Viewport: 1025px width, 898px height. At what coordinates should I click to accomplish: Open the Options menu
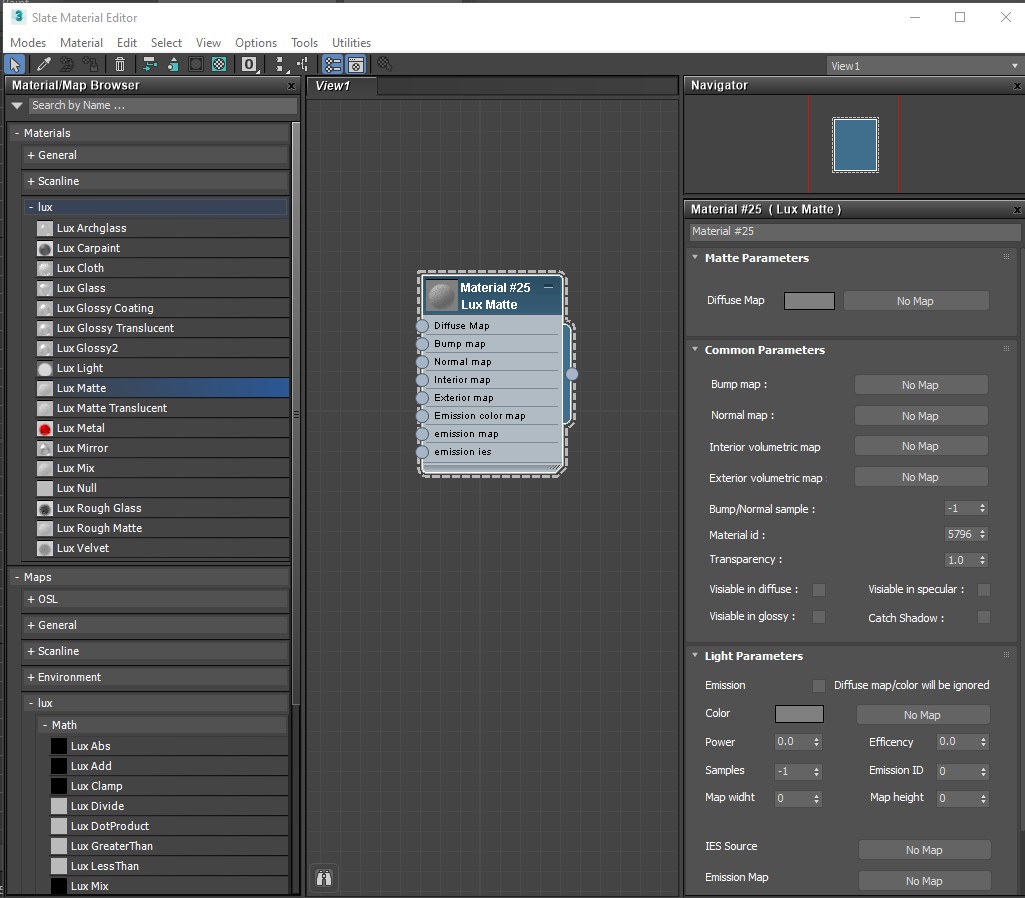click(256, 43)
